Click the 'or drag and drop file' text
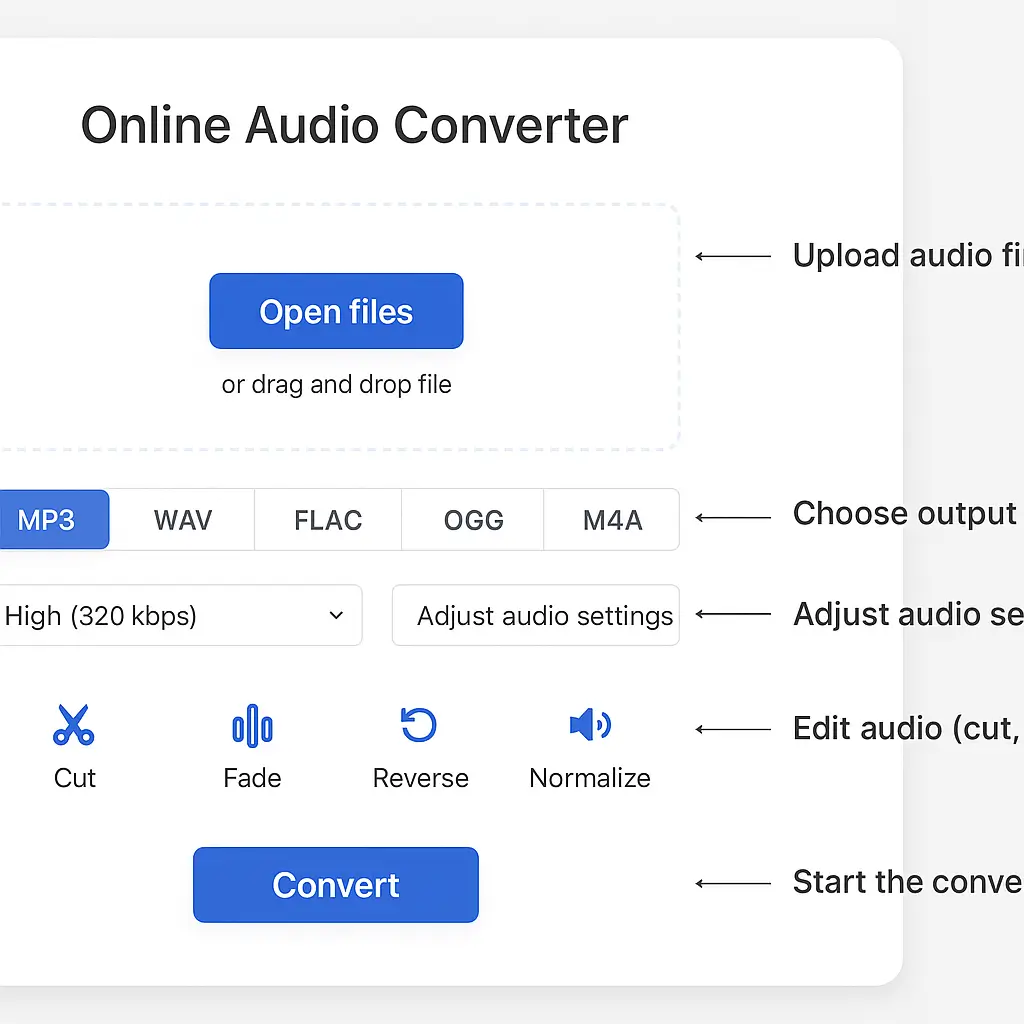 (336, 384)
